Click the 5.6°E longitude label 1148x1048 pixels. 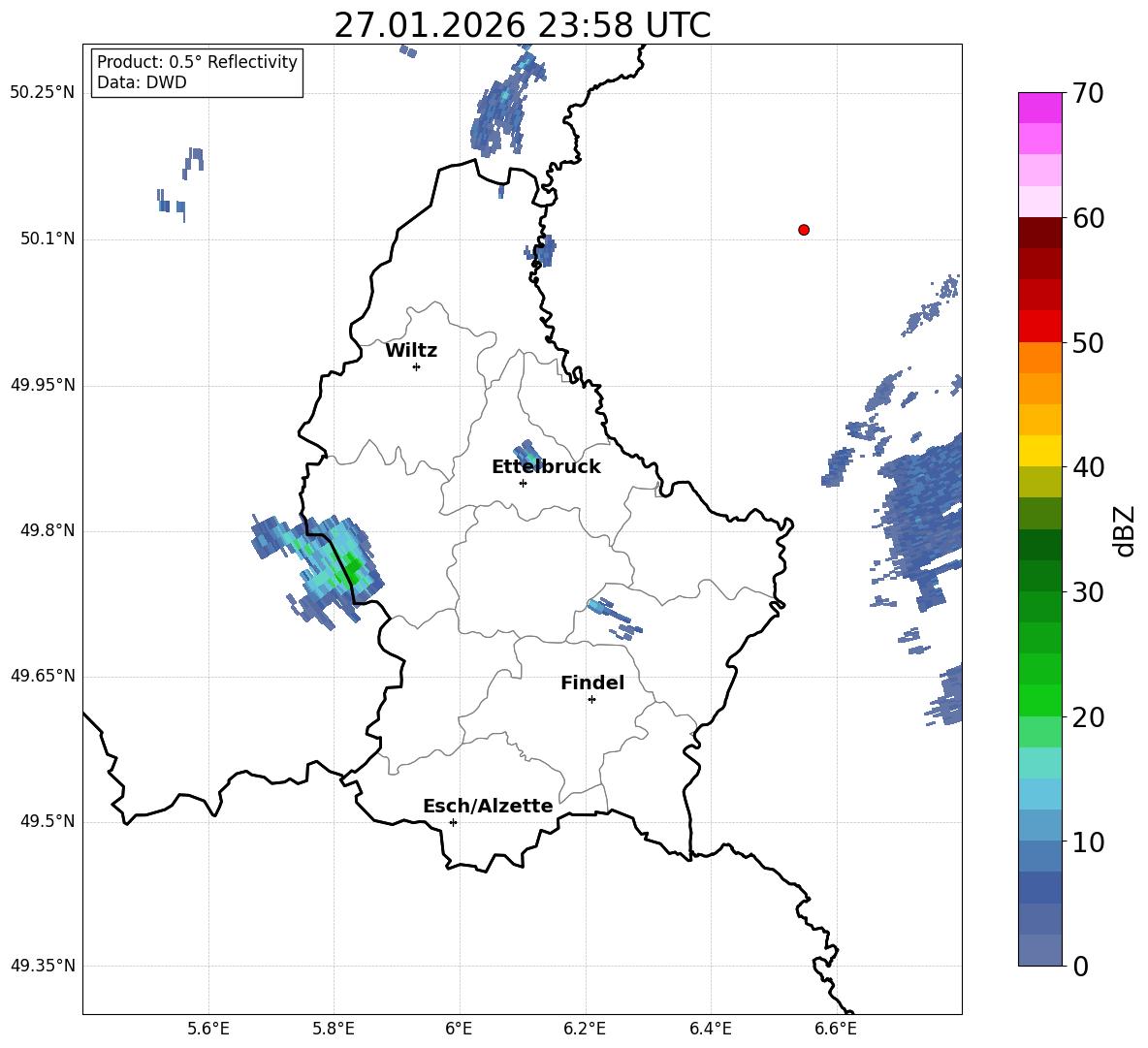208,1029
